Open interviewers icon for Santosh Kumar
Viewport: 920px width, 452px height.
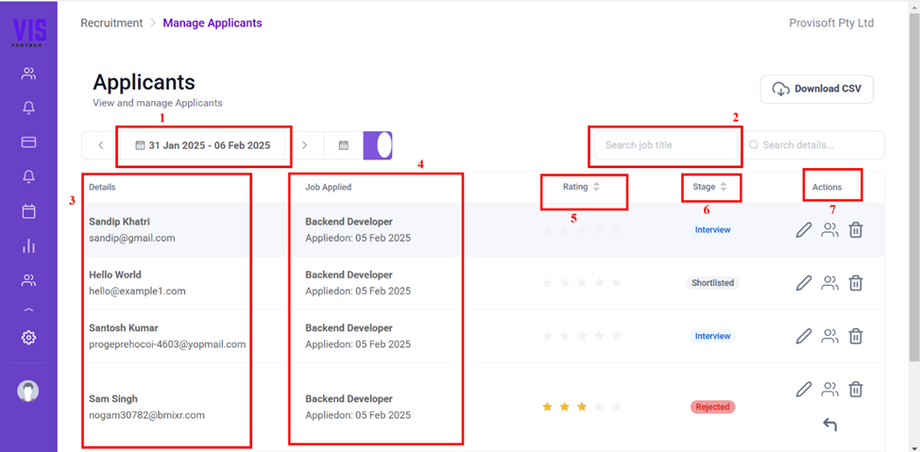coord(829,336)
